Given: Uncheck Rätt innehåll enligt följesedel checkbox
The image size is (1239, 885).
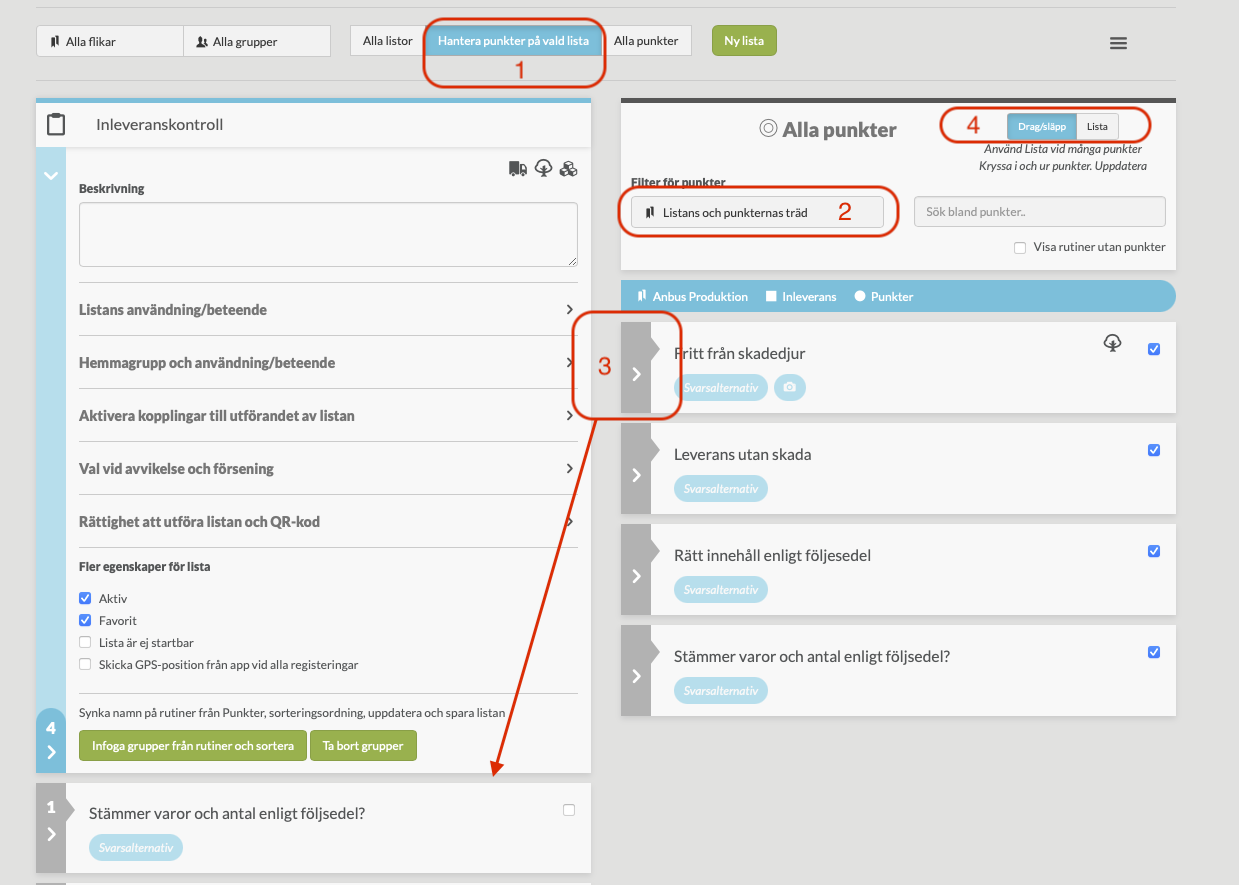Looking at the screenshot, I should pos(1154,551).
